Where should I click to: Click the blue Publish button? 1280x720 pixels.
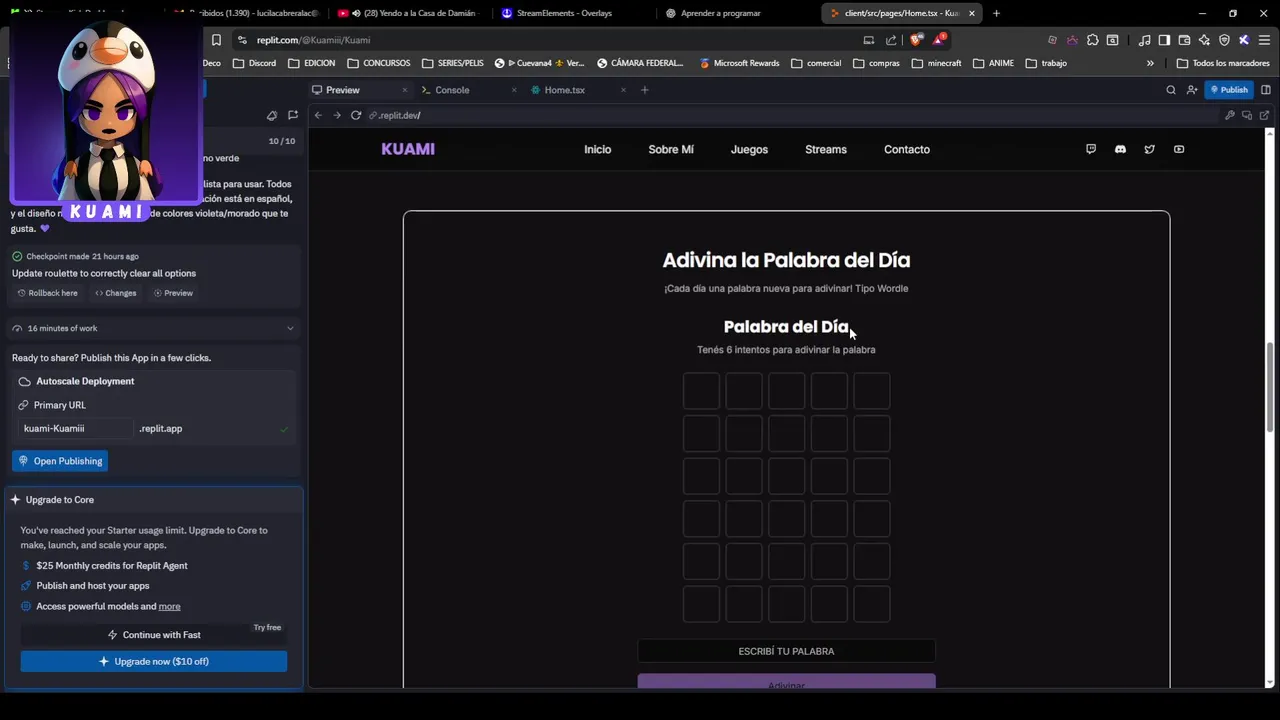pyautogui.click(x=1229, y=90)
